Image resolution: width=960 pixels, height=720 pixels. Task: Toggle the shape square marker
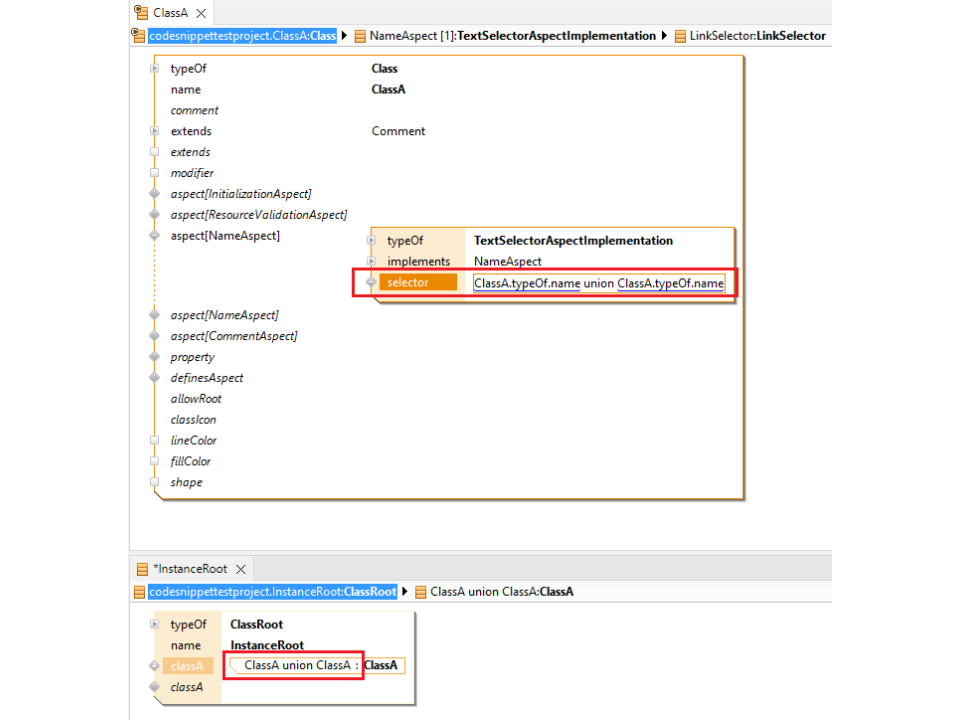tap(154, 482)
